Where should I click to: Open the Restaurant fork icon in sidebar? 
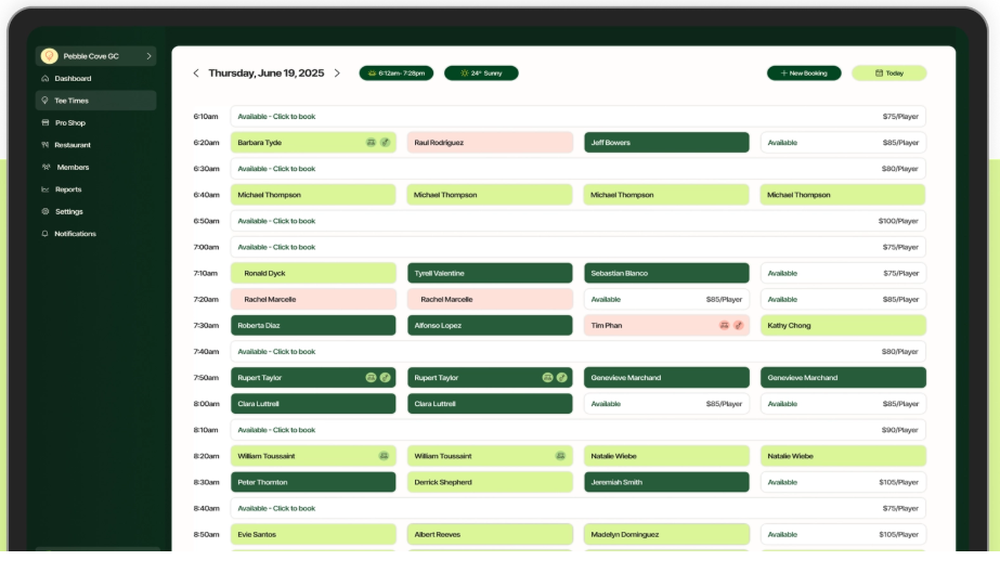[45, 145]
